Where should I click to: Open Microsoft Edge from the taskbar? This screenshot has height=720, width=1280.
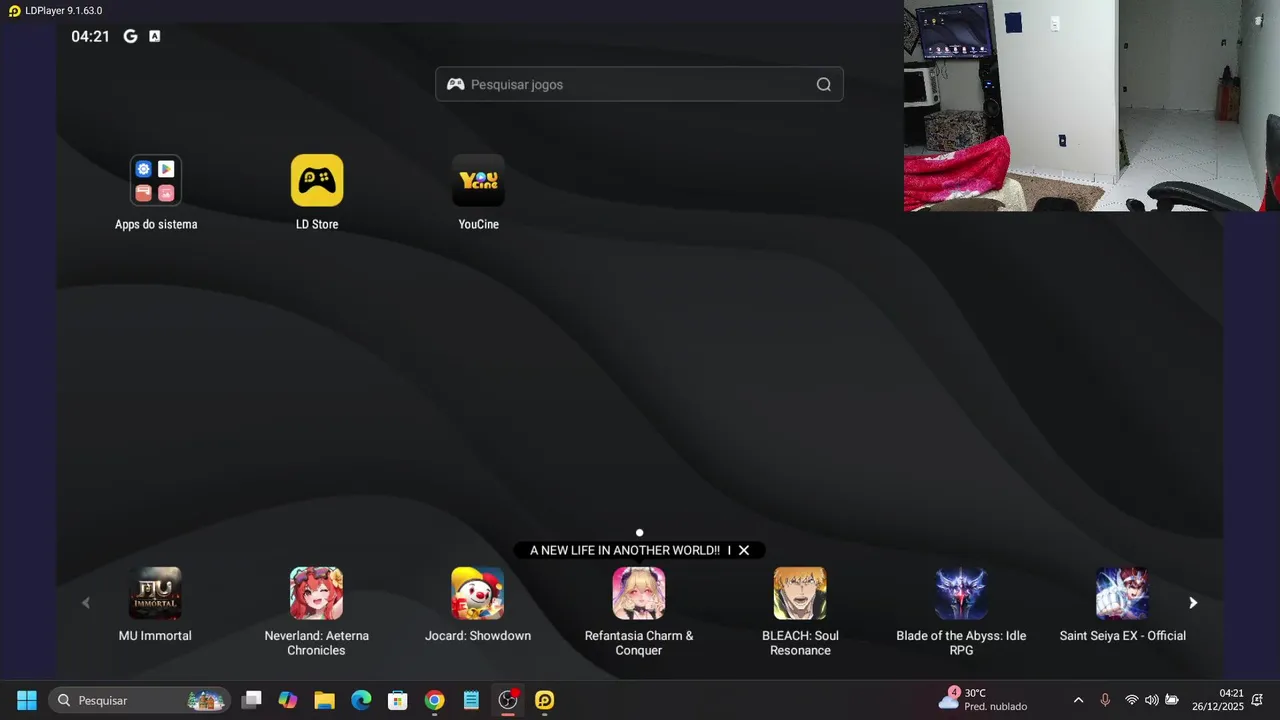click(x=361, y=700)
